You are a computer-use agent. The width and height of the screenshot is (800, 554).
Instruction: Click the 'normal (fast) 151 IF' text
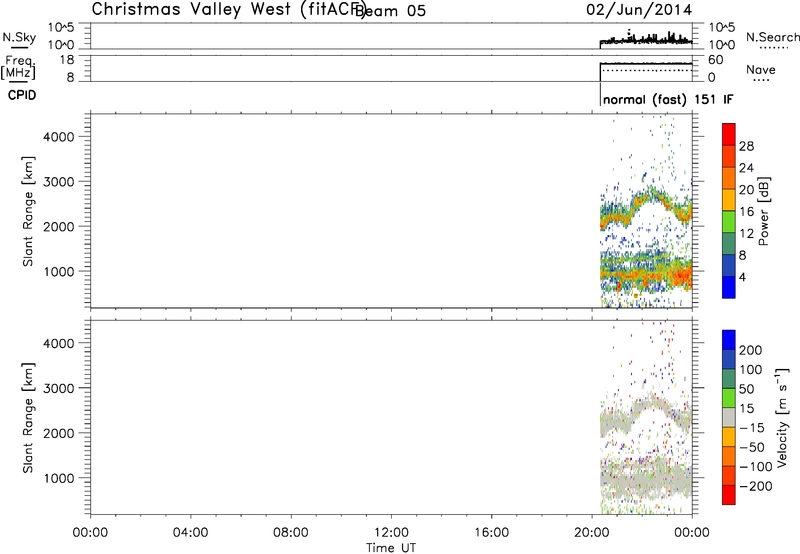[x=668, y=99]
